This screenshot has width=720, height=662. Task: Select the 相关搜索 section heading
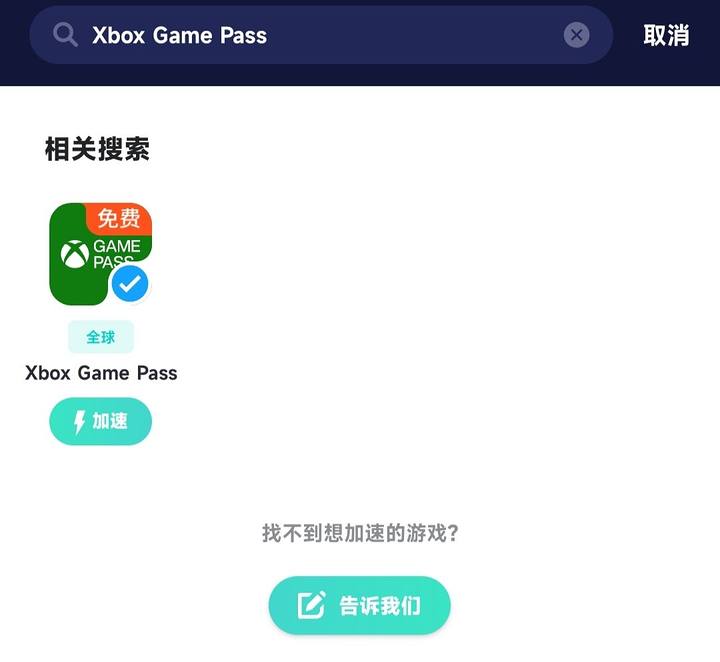(x=97, y=149)
